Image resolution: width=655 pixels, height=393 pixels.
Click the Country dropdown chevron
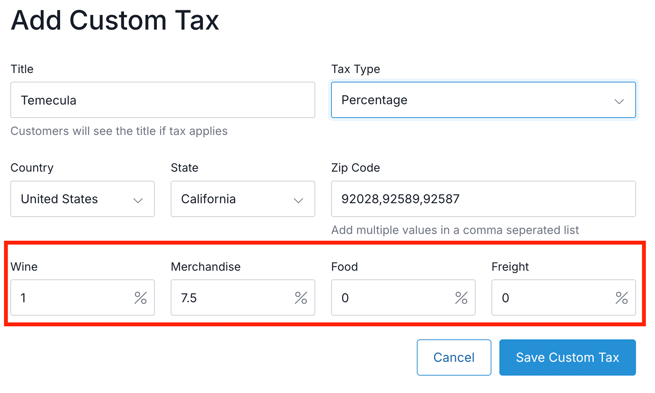coord(138,200)
